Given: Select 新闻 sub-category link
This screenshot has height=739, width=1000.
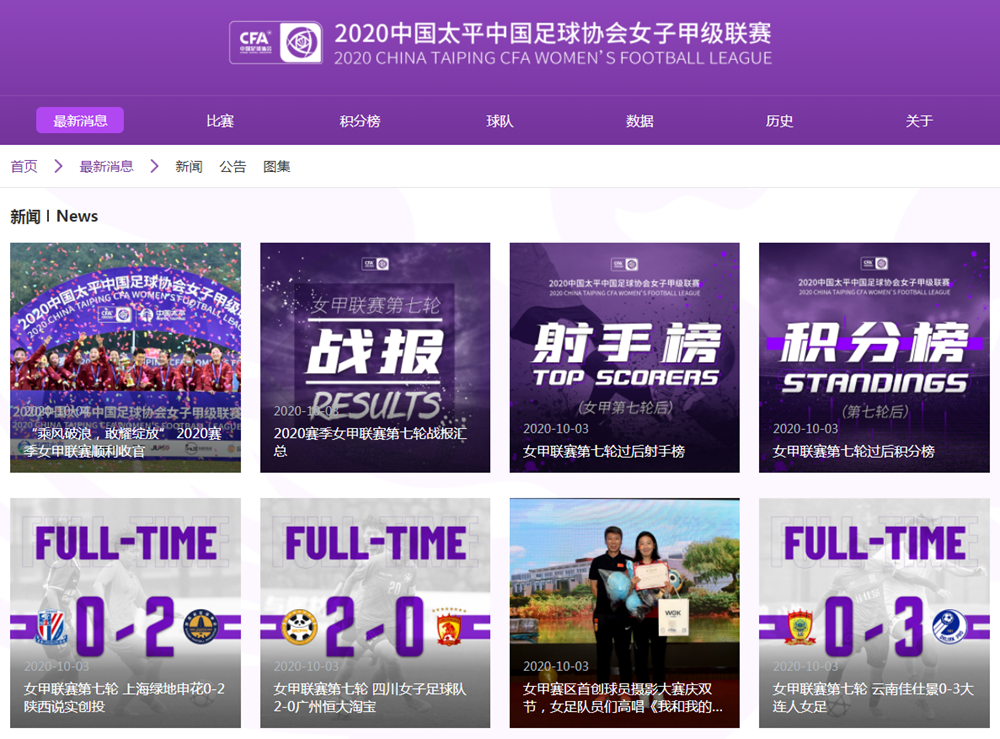Looking at the screenshot, I should point(189,166).
